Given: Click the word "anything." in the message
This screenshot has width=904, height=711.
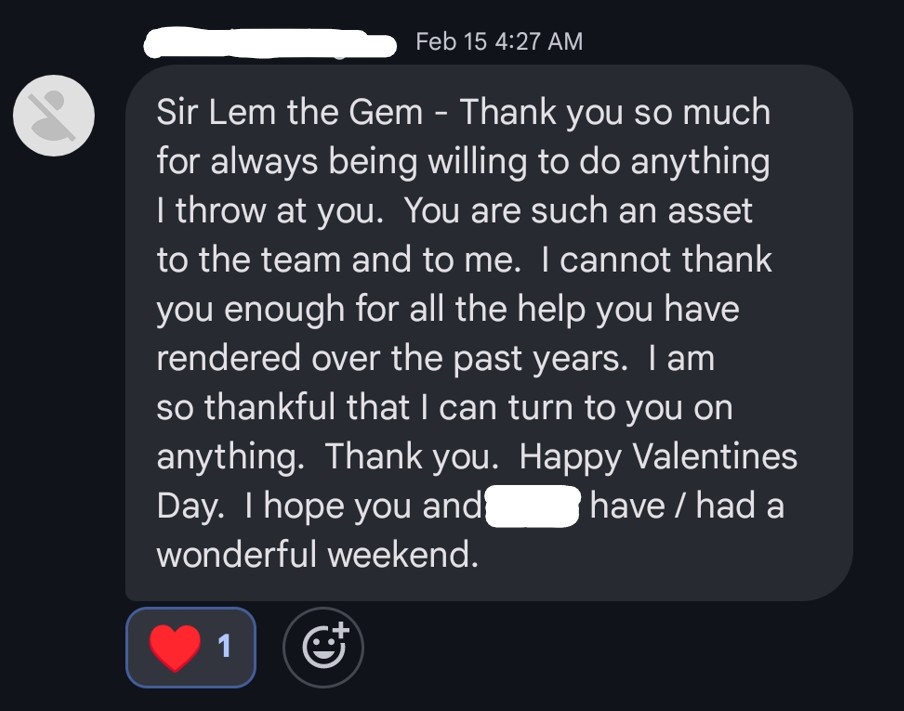Looking at the screenshot, I should (x=231, y=457).
